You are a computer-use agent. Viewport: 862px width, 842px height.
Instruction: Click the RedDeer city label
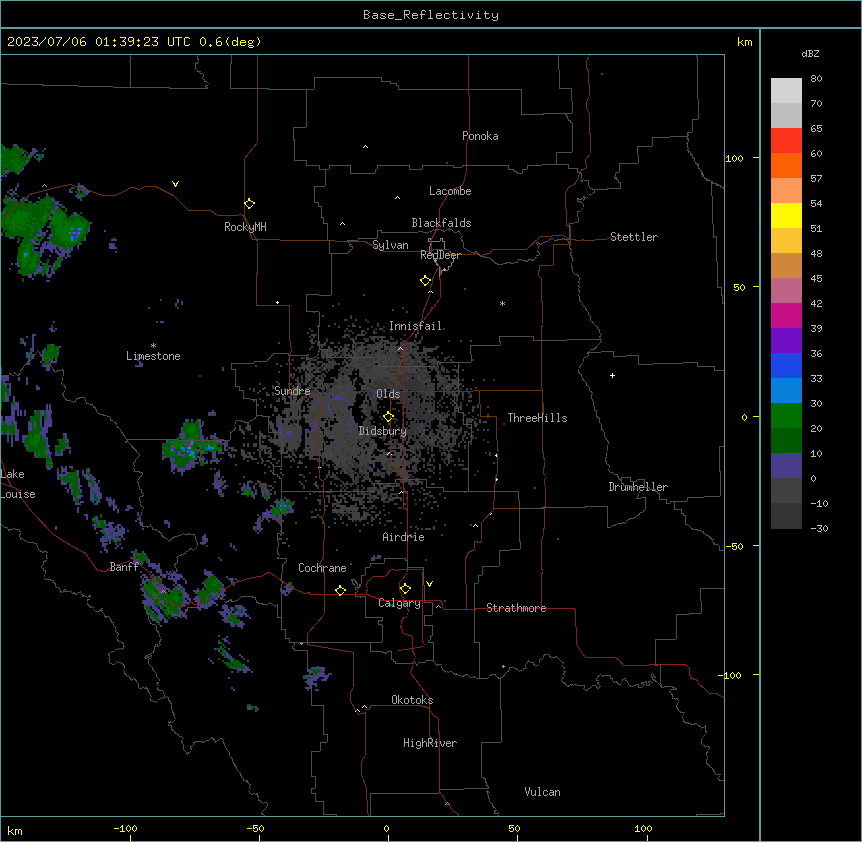click(x=440, y=255)
